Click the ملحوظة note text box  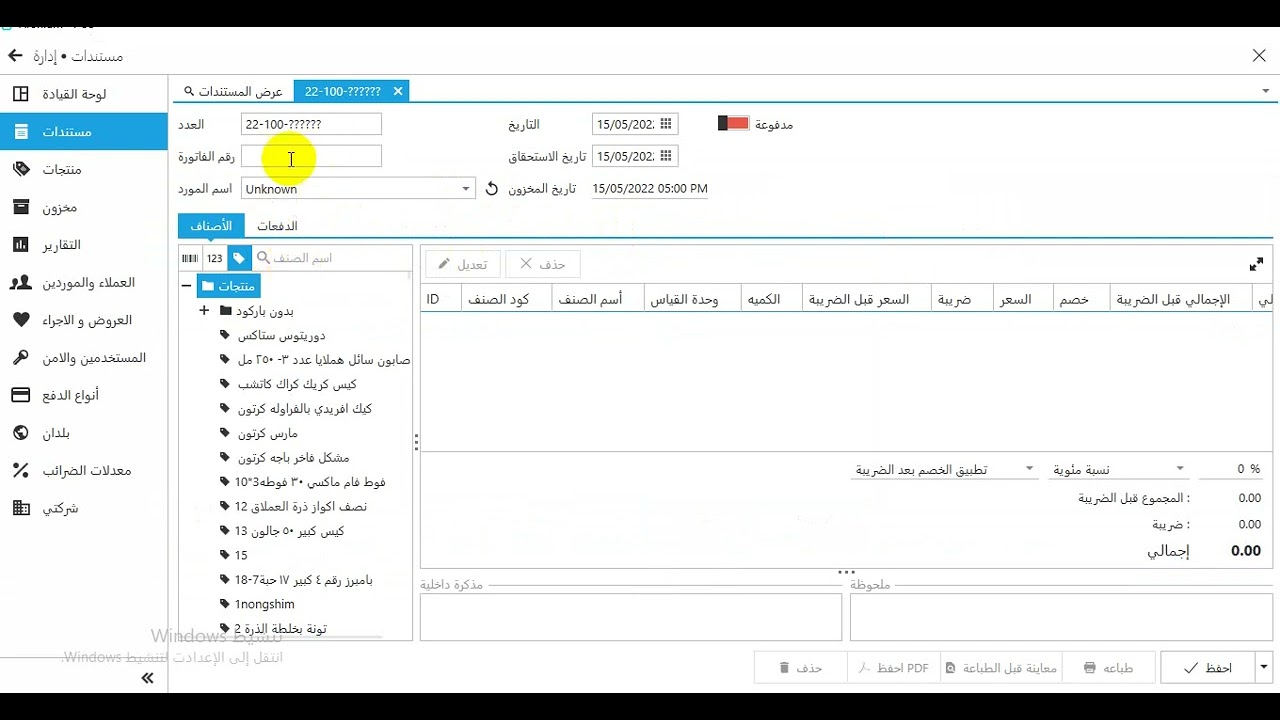[1061, 617]
